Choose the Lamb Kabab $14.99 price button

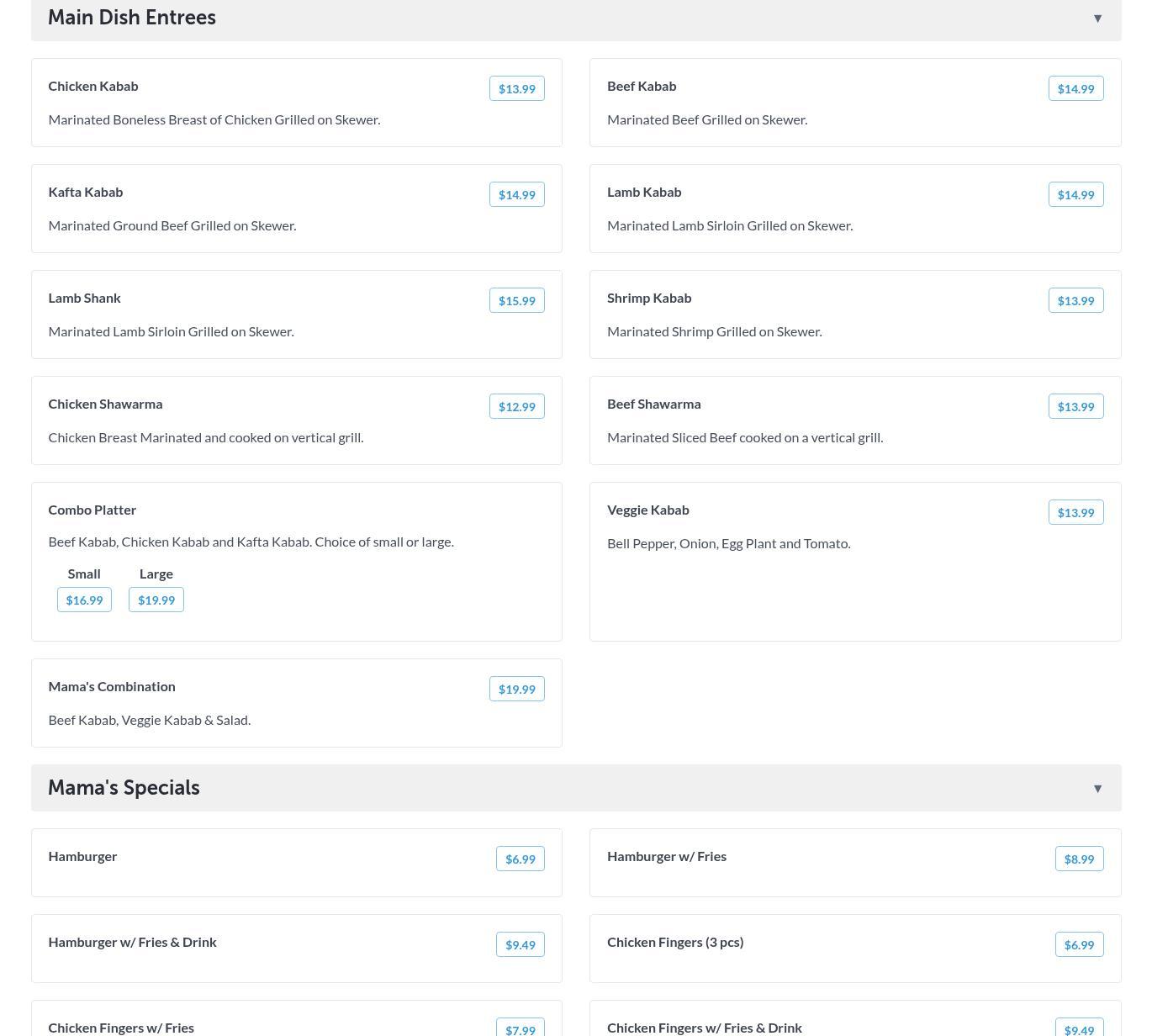(x=1075, y=195)
